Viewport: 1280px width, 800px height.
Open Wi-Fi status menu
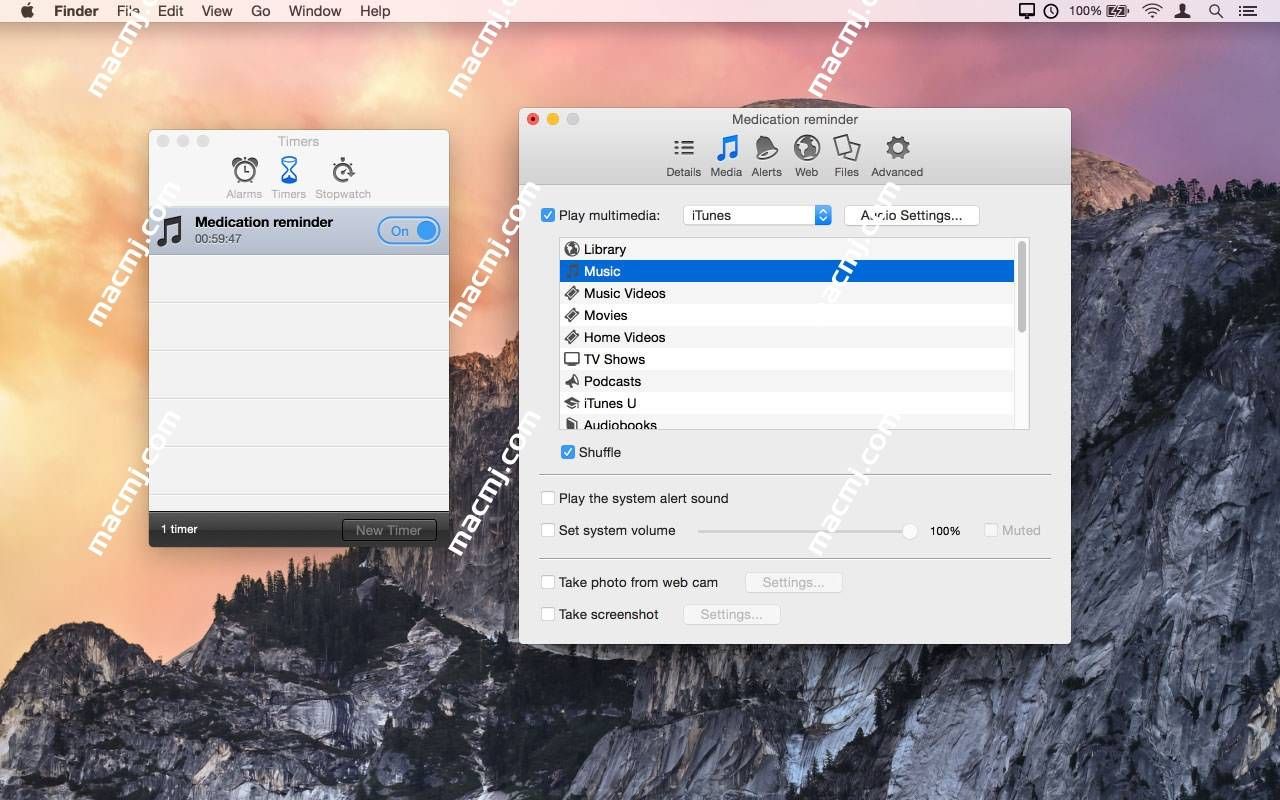1152,11
